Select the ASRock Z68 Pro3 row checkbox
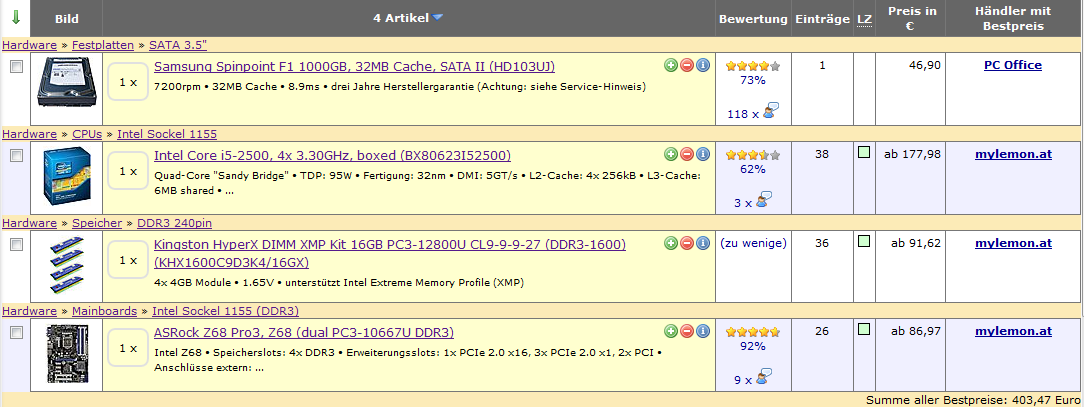 coord(17,332)
